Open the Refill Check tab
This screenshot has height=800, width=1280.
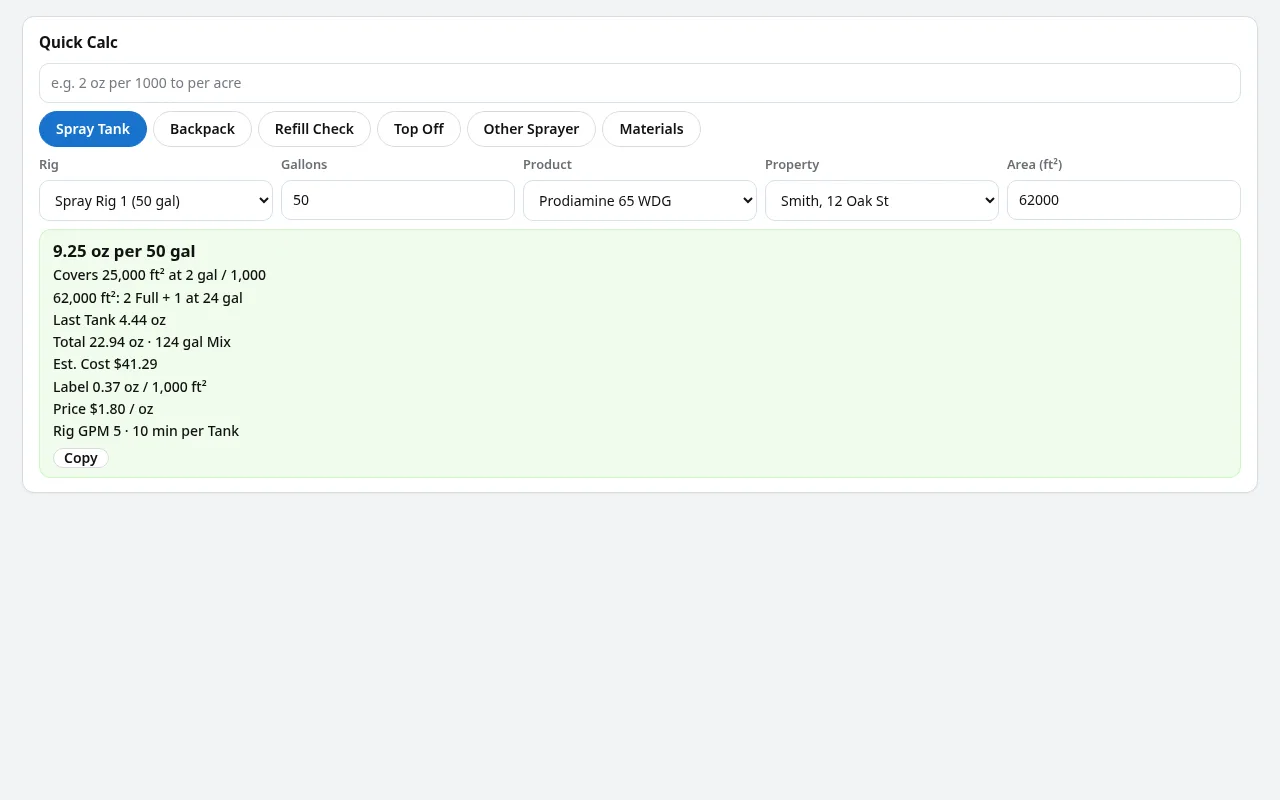tap(314, 129)
